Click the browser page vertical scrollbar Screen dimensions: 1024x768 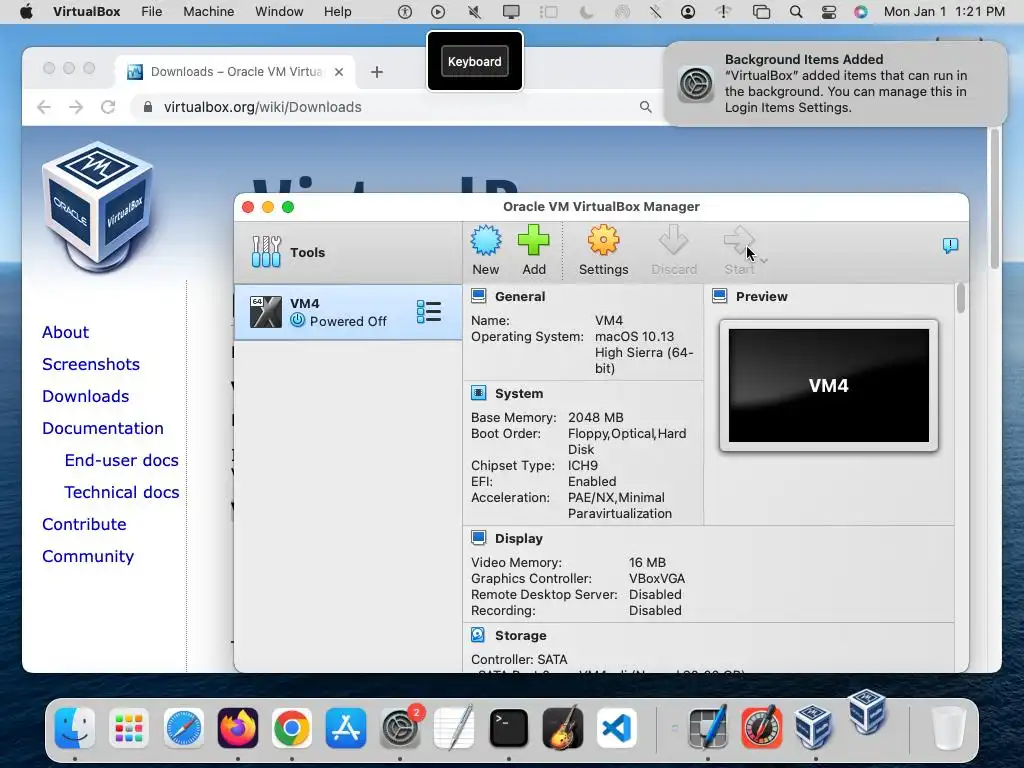(x=995, y=199)
